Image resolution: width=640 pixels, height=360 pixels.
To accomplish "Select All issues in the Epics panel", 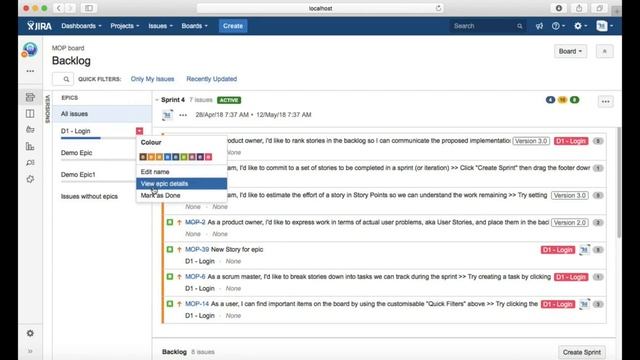I will pyautogui.click(x=102, y=114).
